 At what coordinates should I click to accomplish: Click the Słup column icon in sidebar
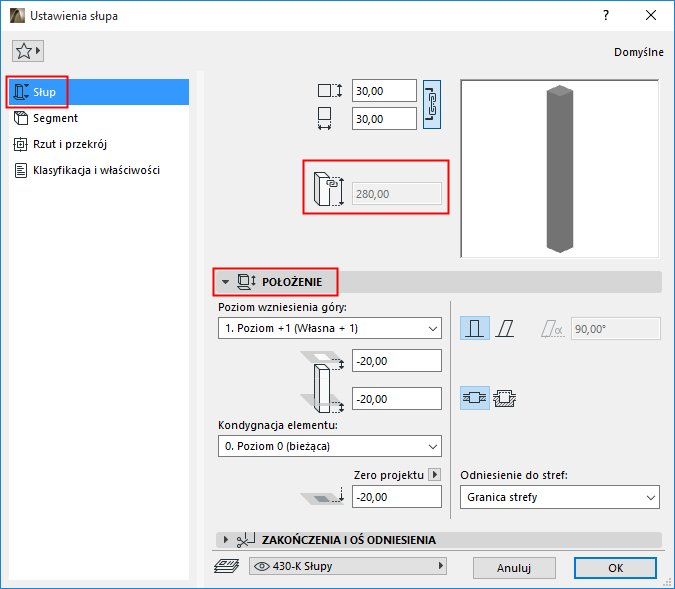[x=21, y=92]
